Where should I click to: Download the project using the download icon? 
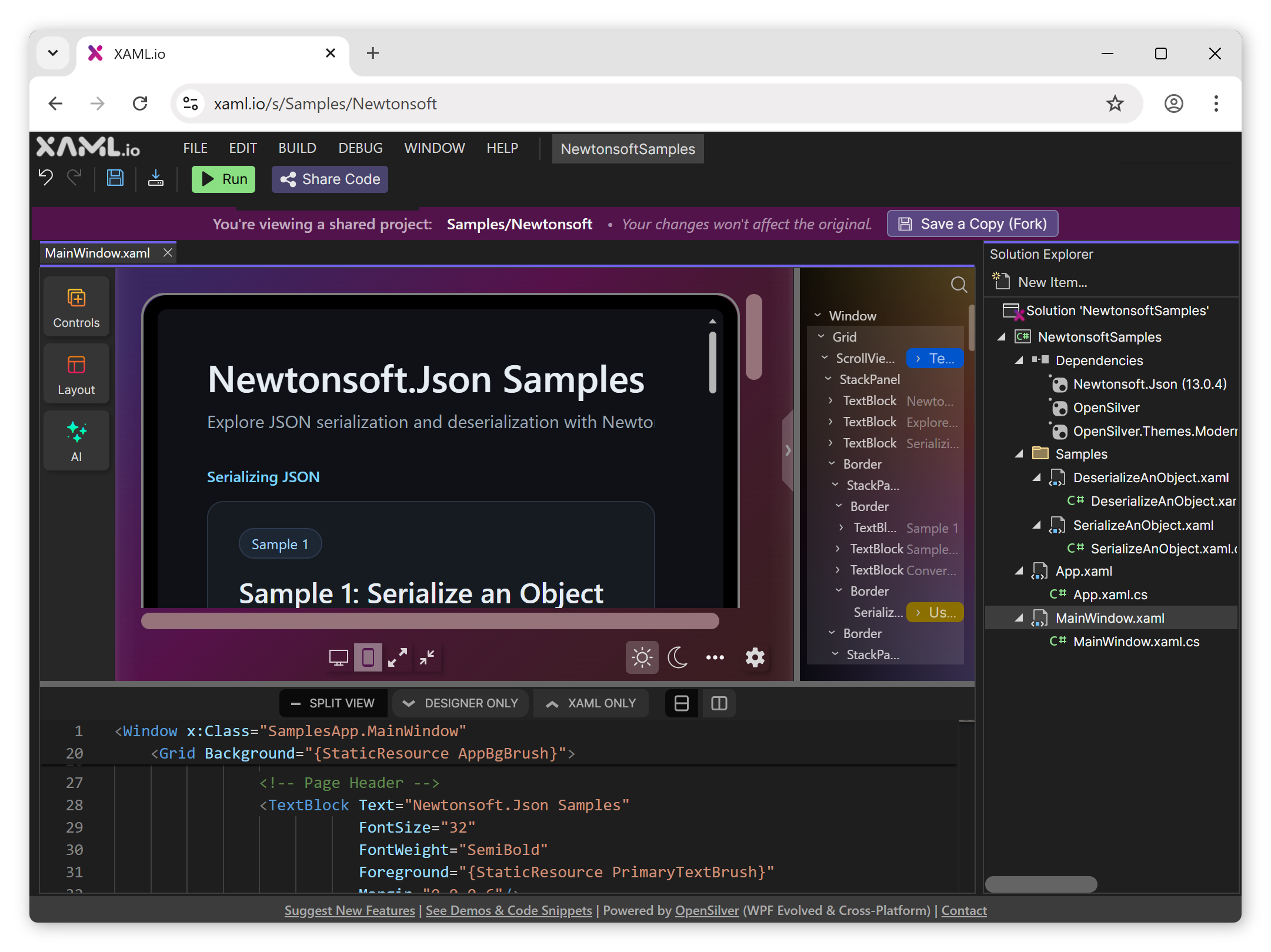[156, 178]
